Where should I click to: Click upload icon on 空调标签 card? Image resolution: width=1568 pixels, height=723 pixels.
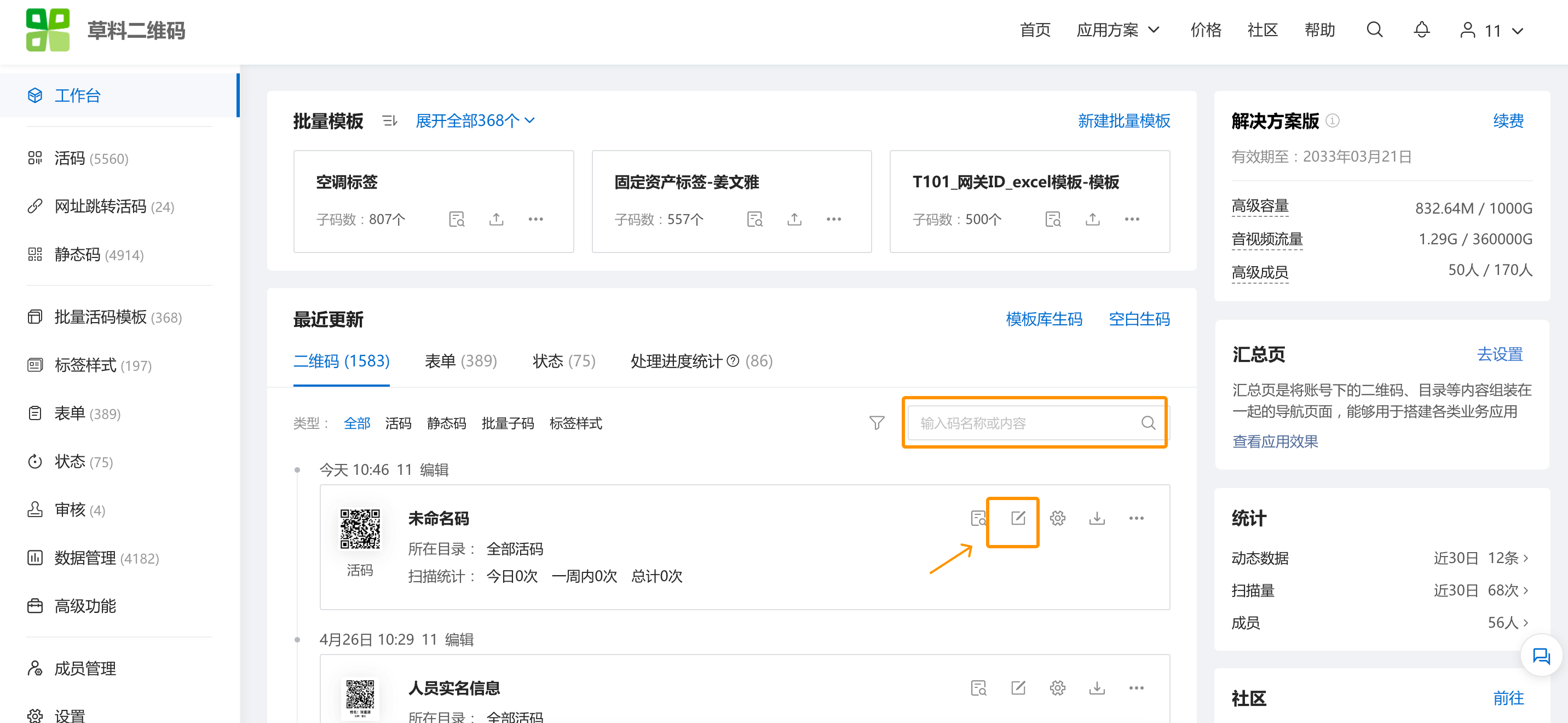pyautogui.click(x=496, y=219)
